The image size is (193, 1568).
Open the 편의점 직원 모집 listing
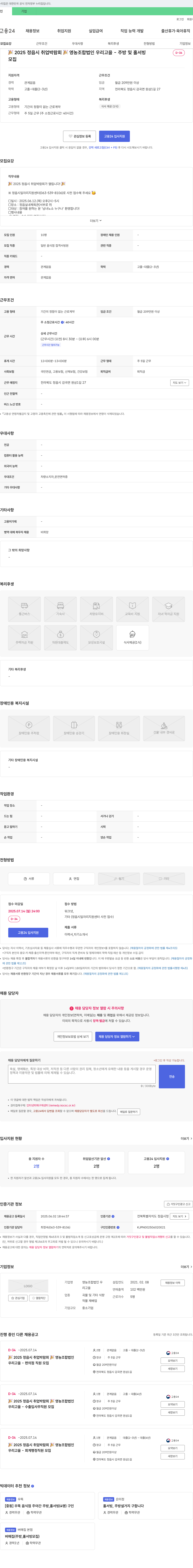tap(41, 1360)
